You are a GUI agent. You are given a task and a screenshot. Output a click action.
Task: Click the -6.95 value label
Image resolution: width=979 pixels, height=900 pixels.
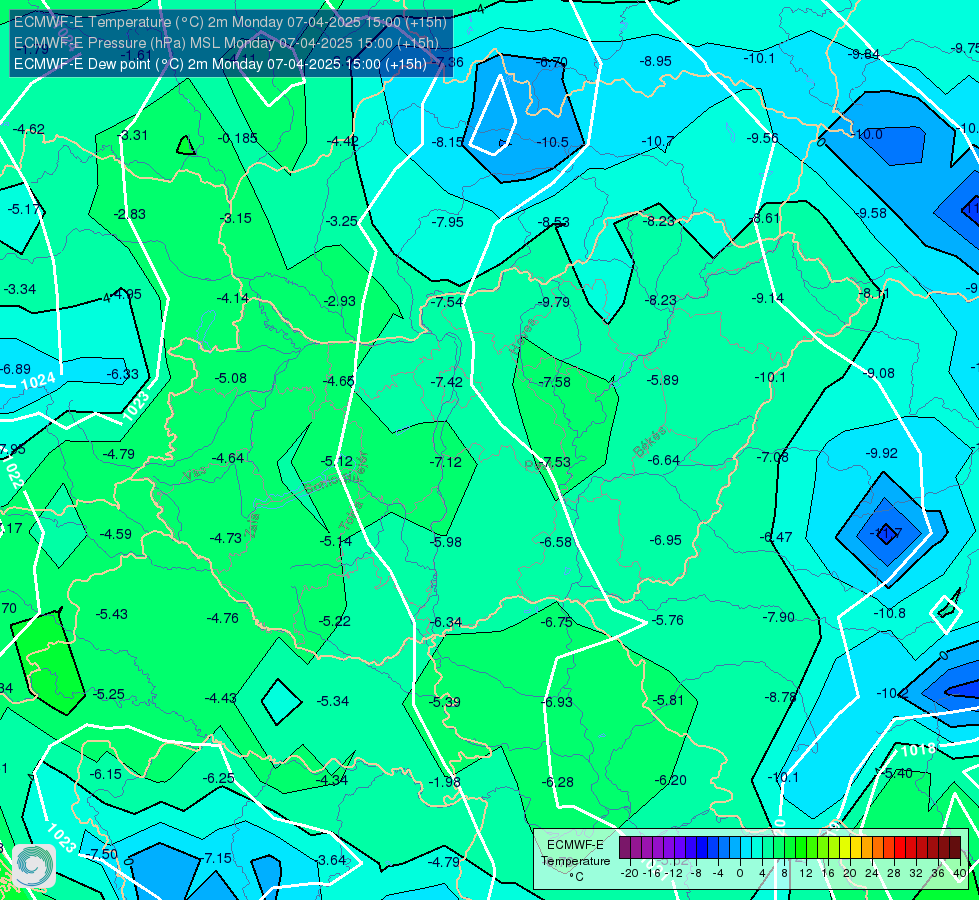click(x=666, y=540)
